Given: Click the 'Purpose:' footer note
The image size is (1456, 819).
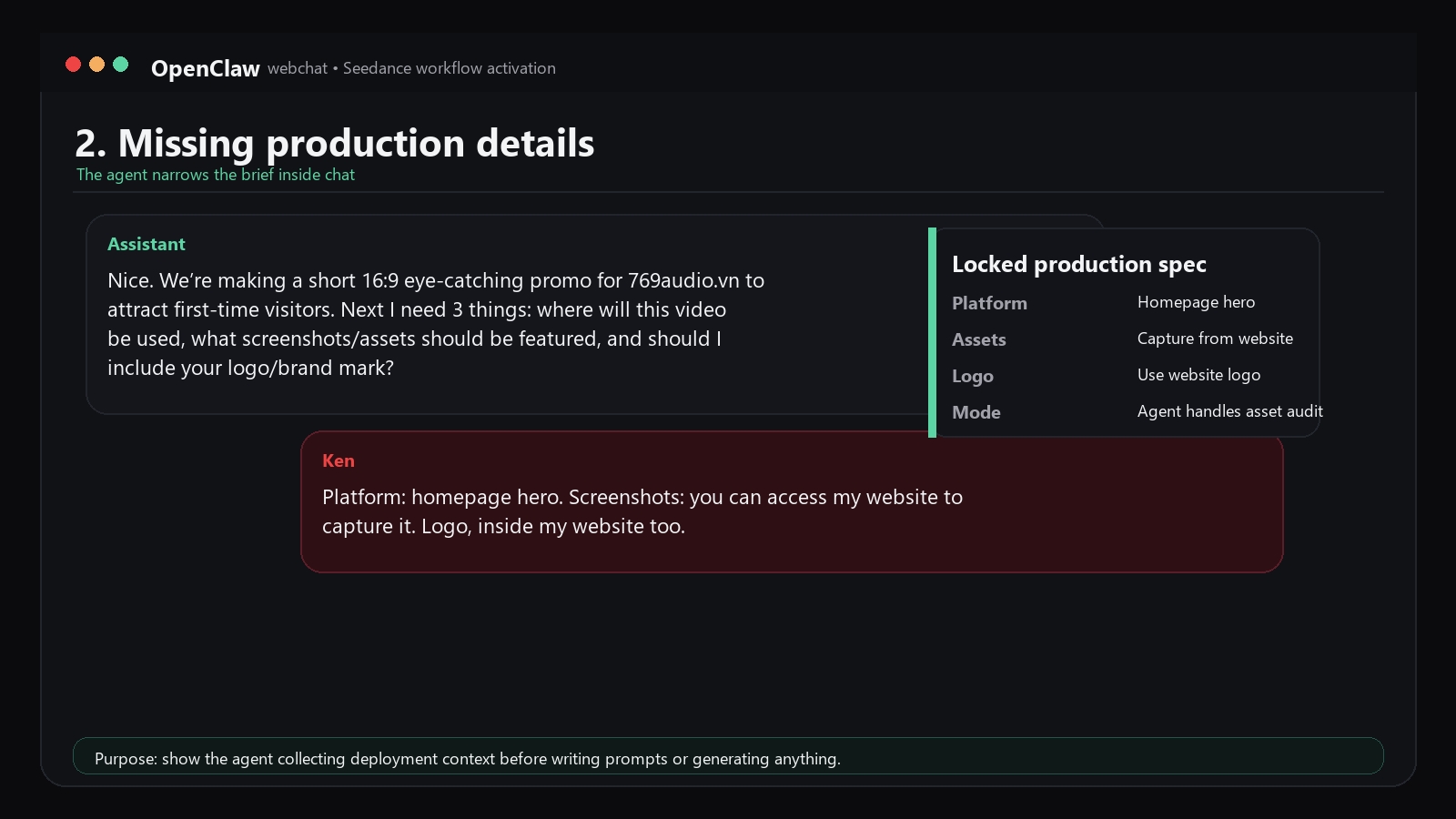Looking at the screenshot, I should 728,756.
